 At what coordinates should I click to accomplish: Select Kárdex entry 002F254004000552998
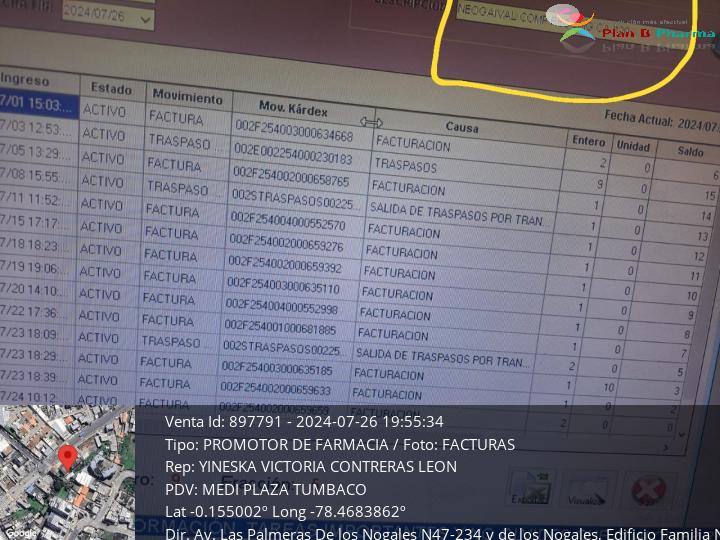tap(281, 306)
